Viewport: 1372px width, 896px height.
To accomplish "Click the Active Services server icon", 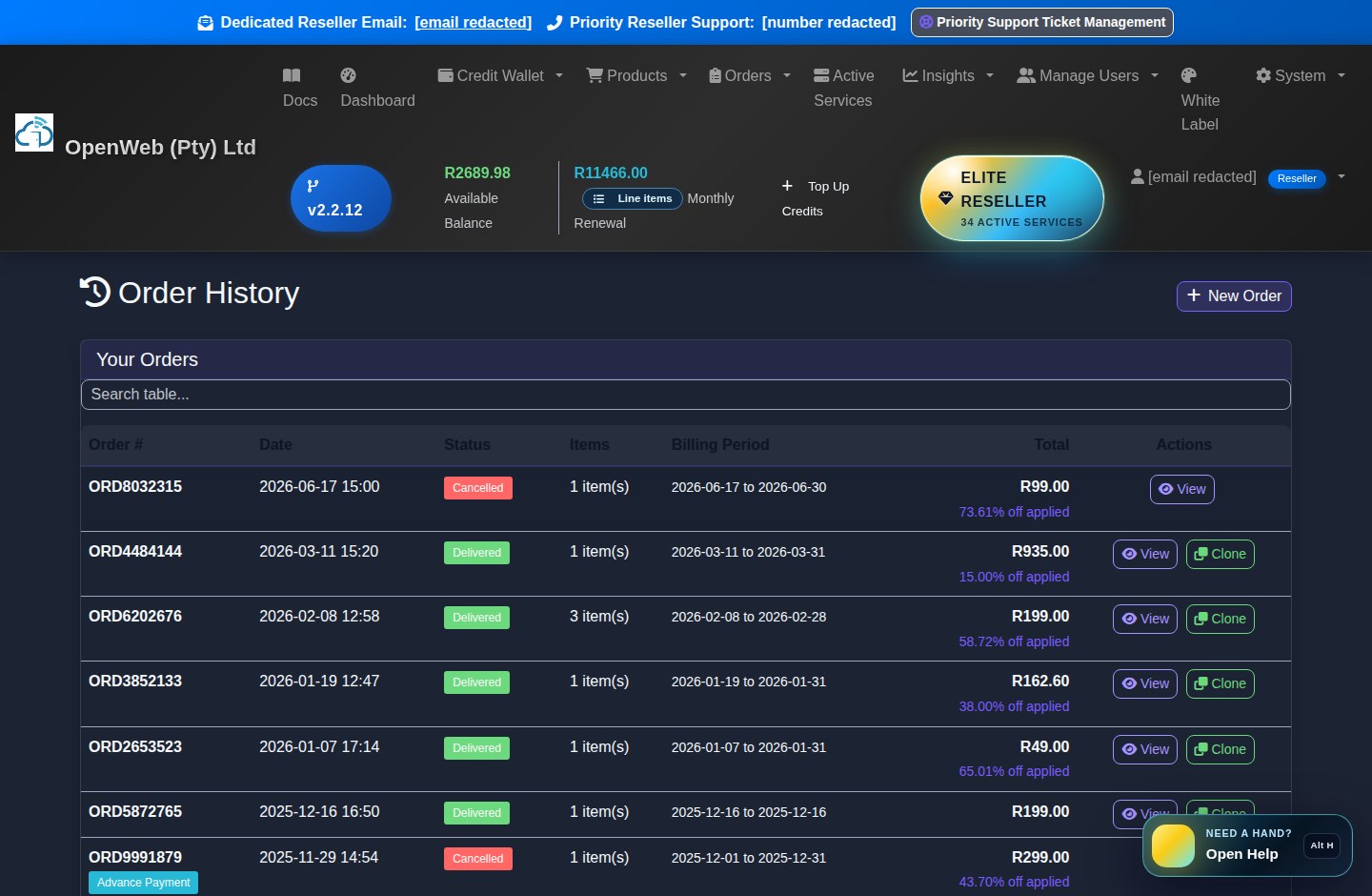I will point(821,75).
